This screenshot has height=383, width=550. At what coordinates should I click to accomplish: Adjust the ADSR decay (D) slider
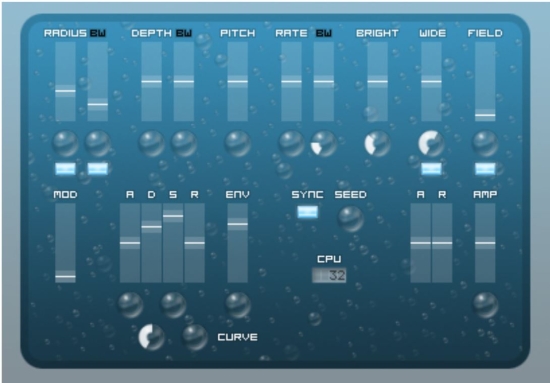pos(152,243)
